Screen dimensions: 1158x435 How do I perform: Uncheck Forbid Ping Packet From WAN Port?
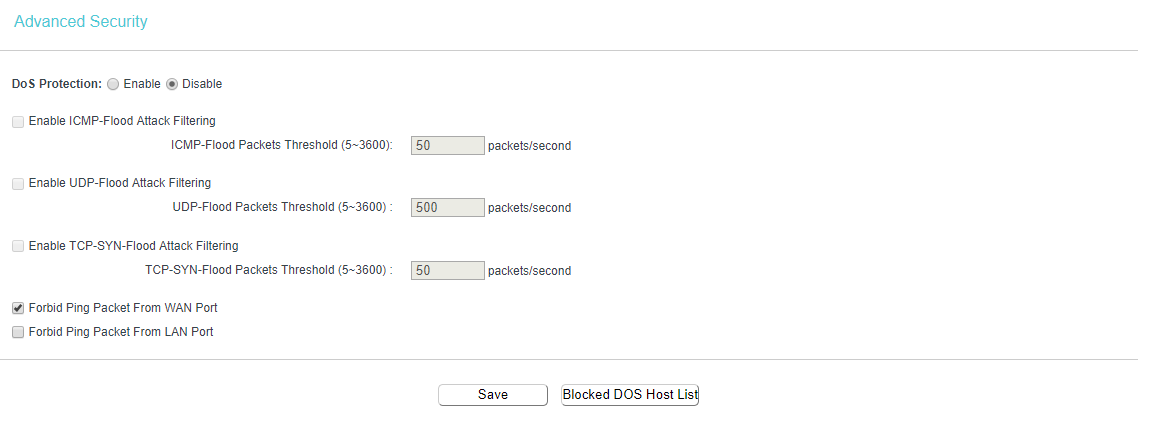pyautogui.click(x=18, y=308)
